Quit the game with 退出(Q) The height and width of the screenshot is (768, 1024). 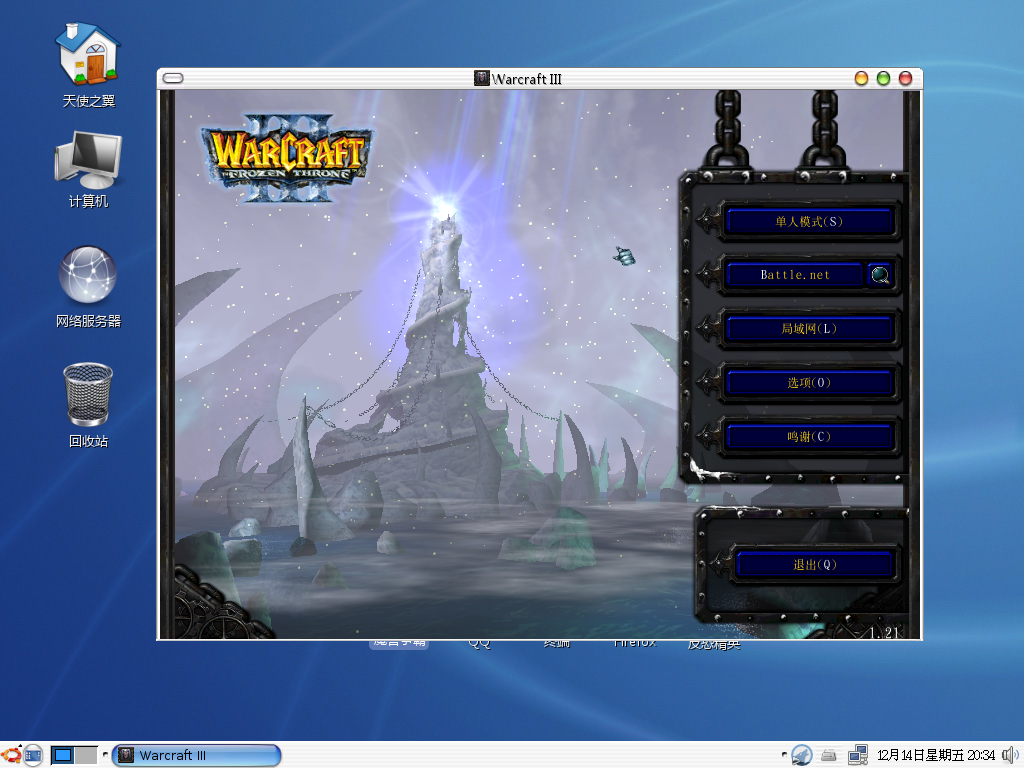[x=814, y=565]
